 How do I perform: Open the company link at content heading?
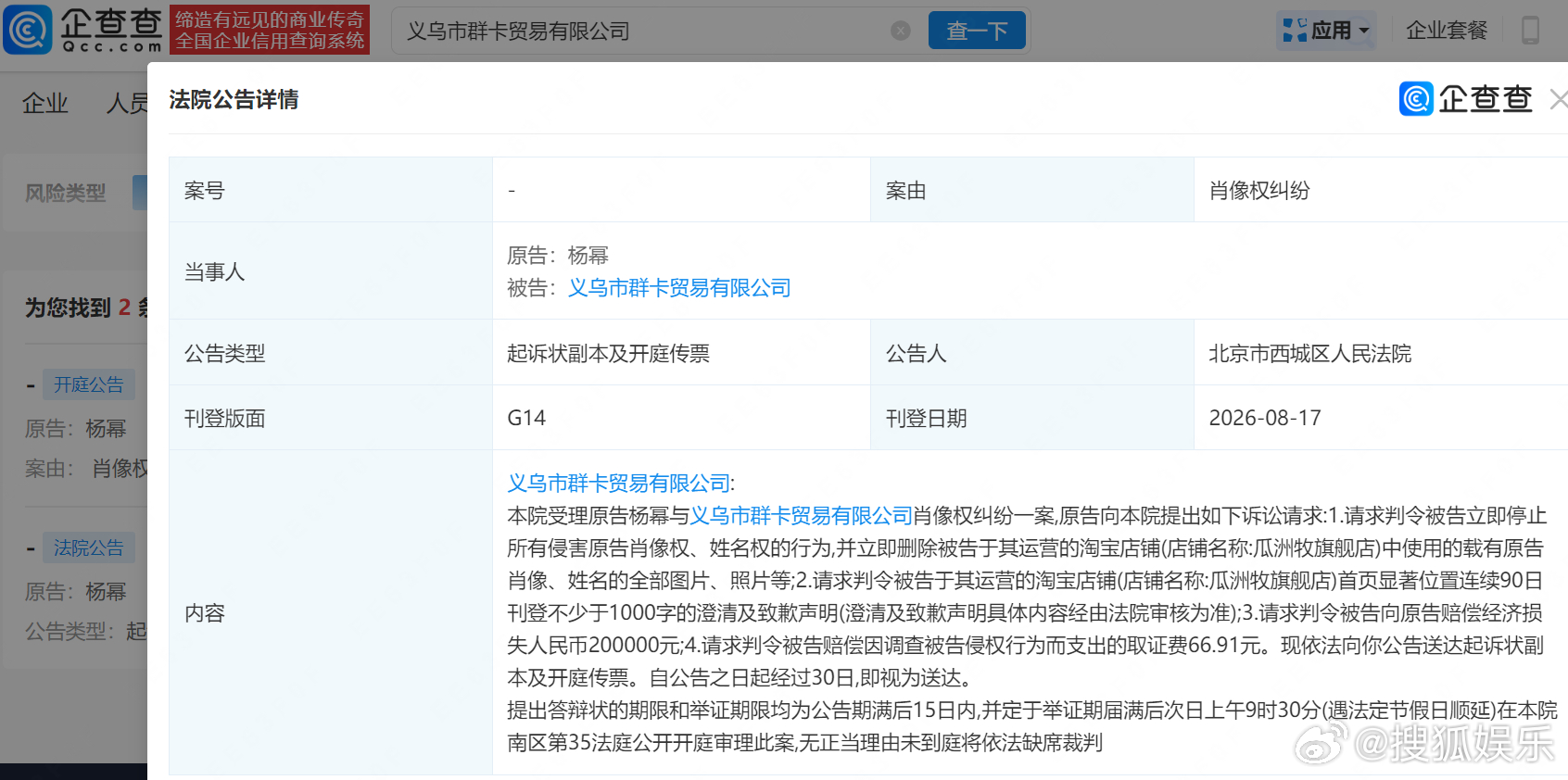[619, 483]
